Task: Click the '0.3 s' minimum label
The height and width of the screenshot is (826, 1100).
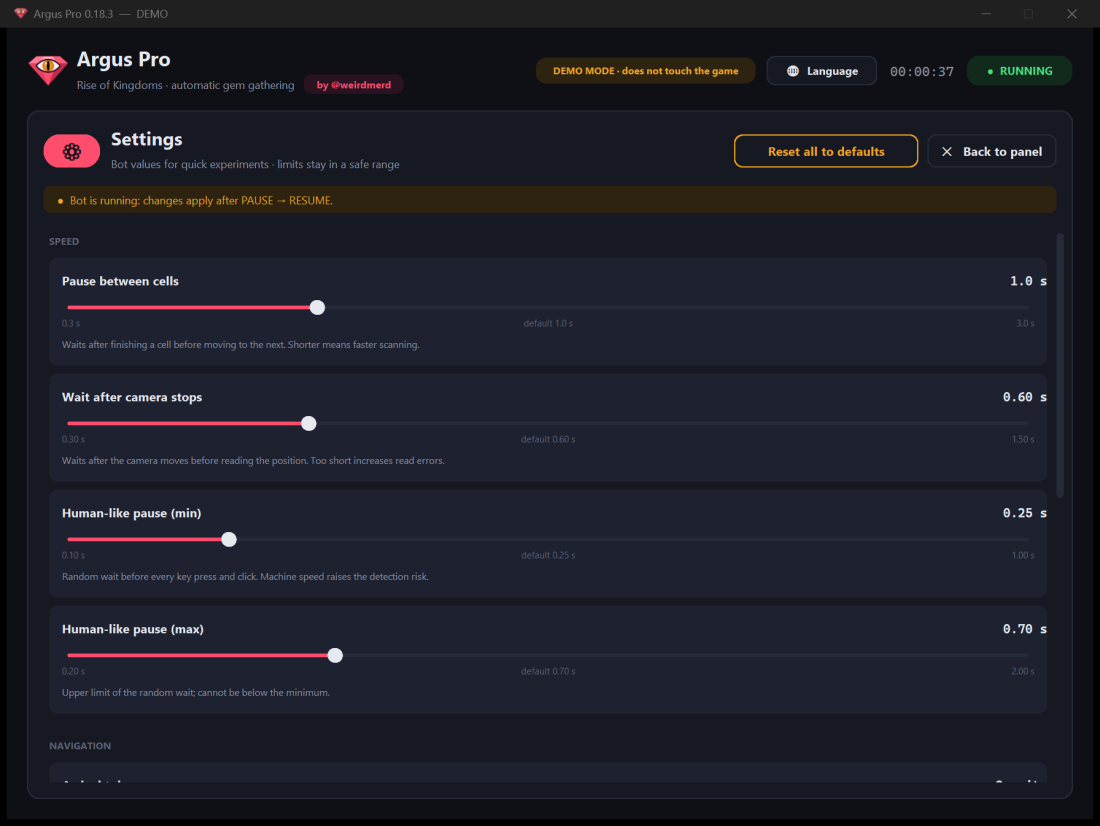Action: pyautogui.click(x=71, y=324)
